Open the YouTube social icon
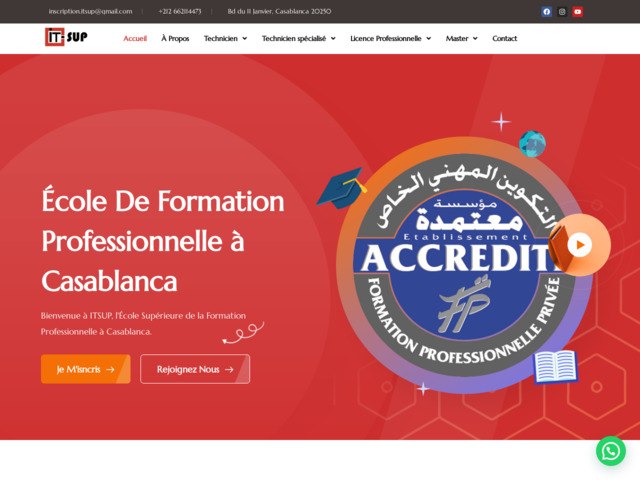The height and width of the screenshot is (480, 640). (x=578, y=11)
